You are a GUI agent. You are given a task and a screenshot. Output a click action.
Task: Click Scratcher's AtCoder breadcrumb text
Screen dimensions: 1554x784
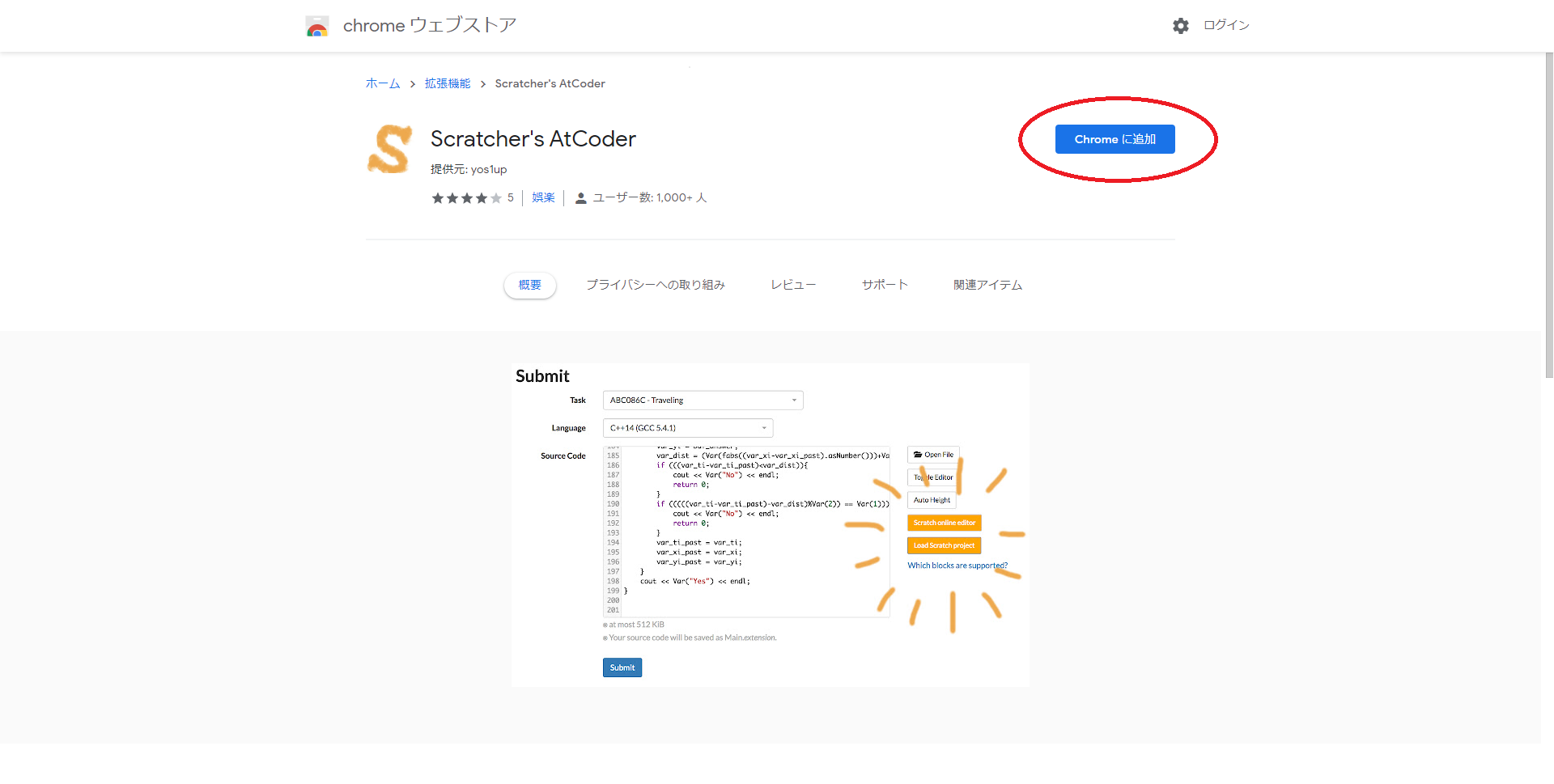[550, 83]
